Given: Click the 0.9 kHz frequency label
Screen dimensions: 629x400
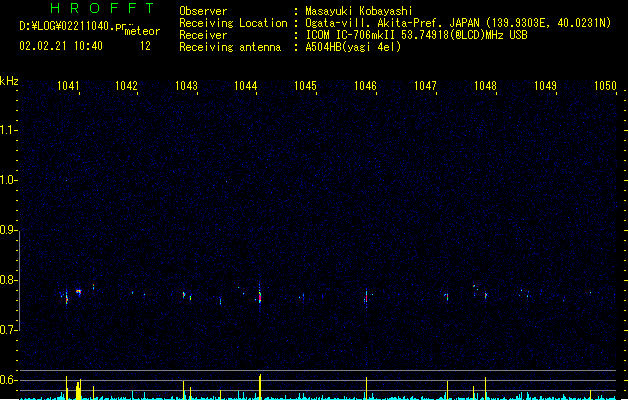Looking at the screenshot, I should tap(8, 230).
